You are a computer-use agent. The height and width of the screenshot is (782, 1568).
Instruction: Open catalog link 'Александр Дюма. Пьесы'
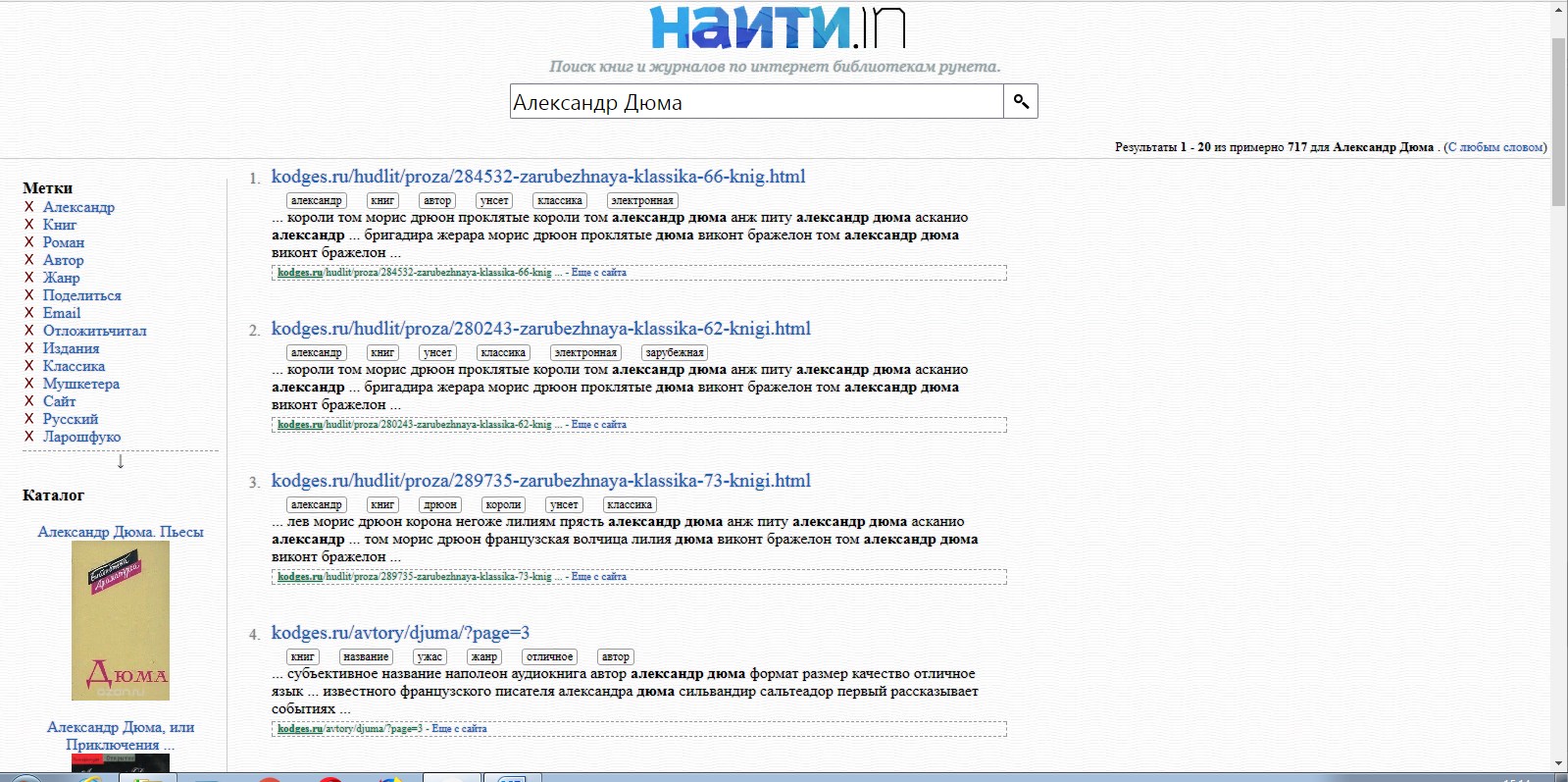point(120,532)
